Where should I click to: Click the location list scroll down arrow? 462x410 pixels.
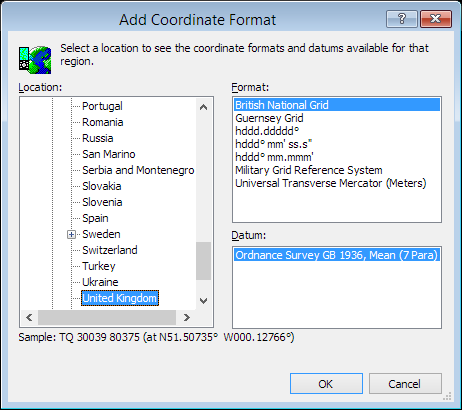pos(203,301)
